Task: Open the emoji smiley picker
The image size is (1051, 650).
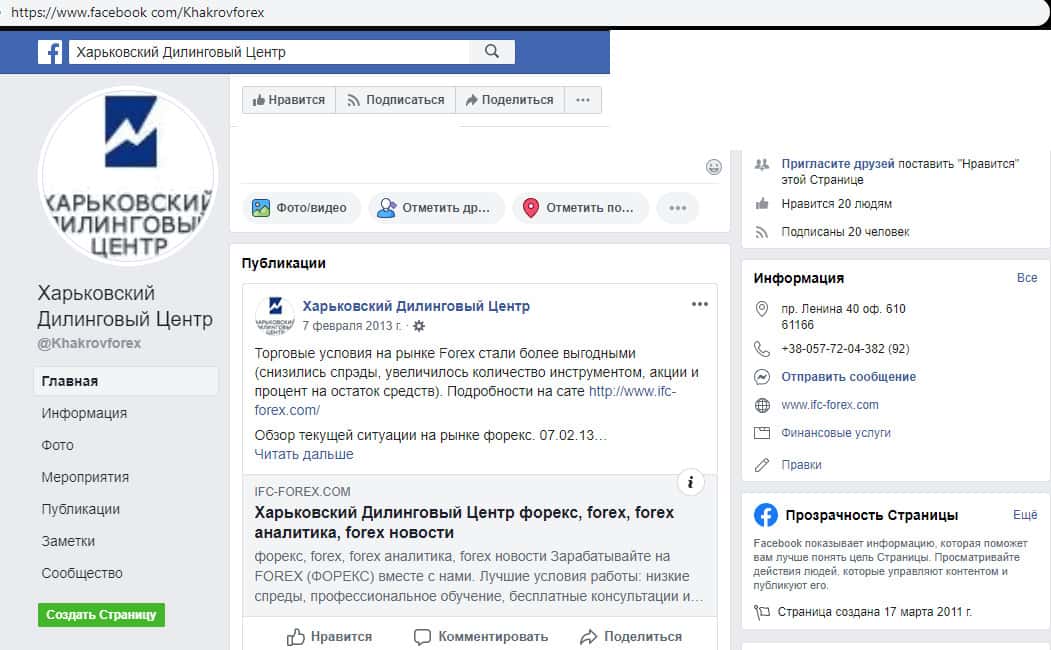Action: (x=714, y=167)
